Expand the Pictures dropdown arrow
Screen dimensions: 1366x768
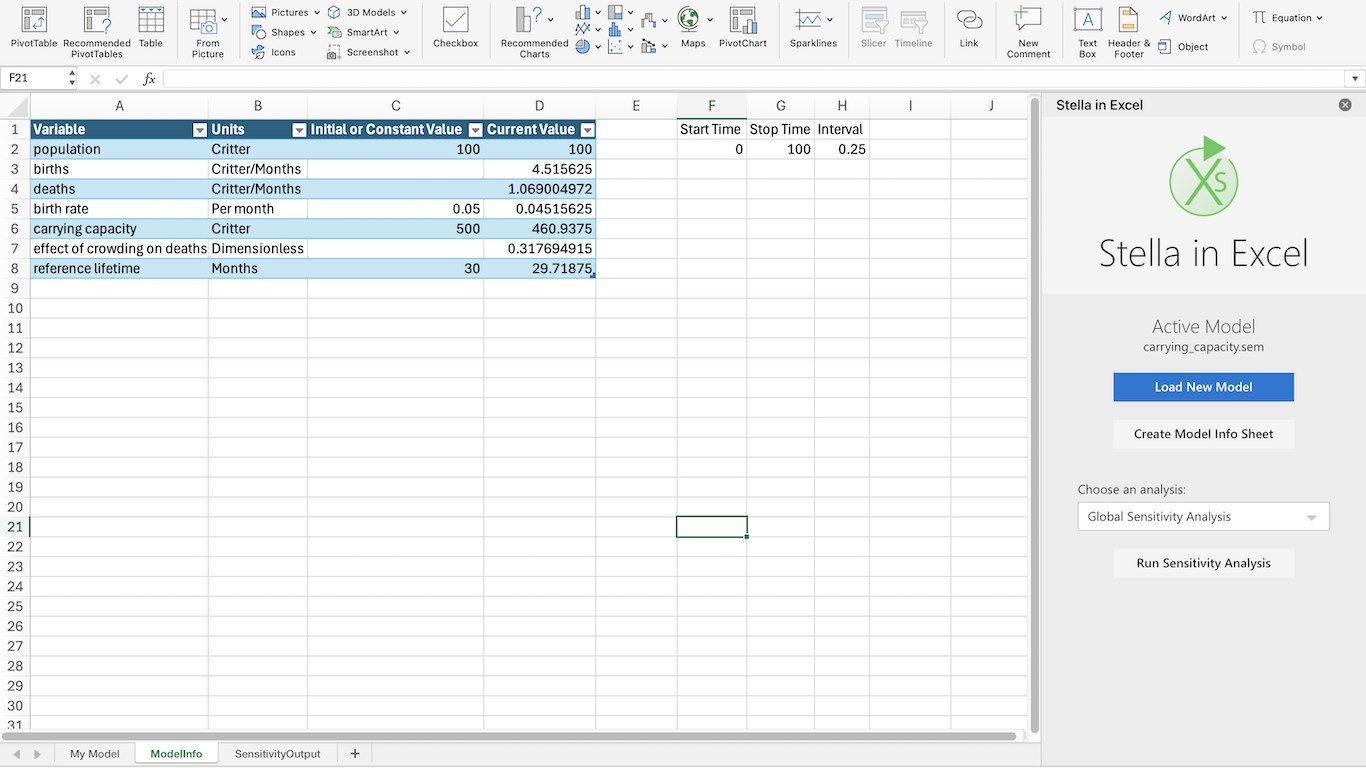(x=317, y=13)
